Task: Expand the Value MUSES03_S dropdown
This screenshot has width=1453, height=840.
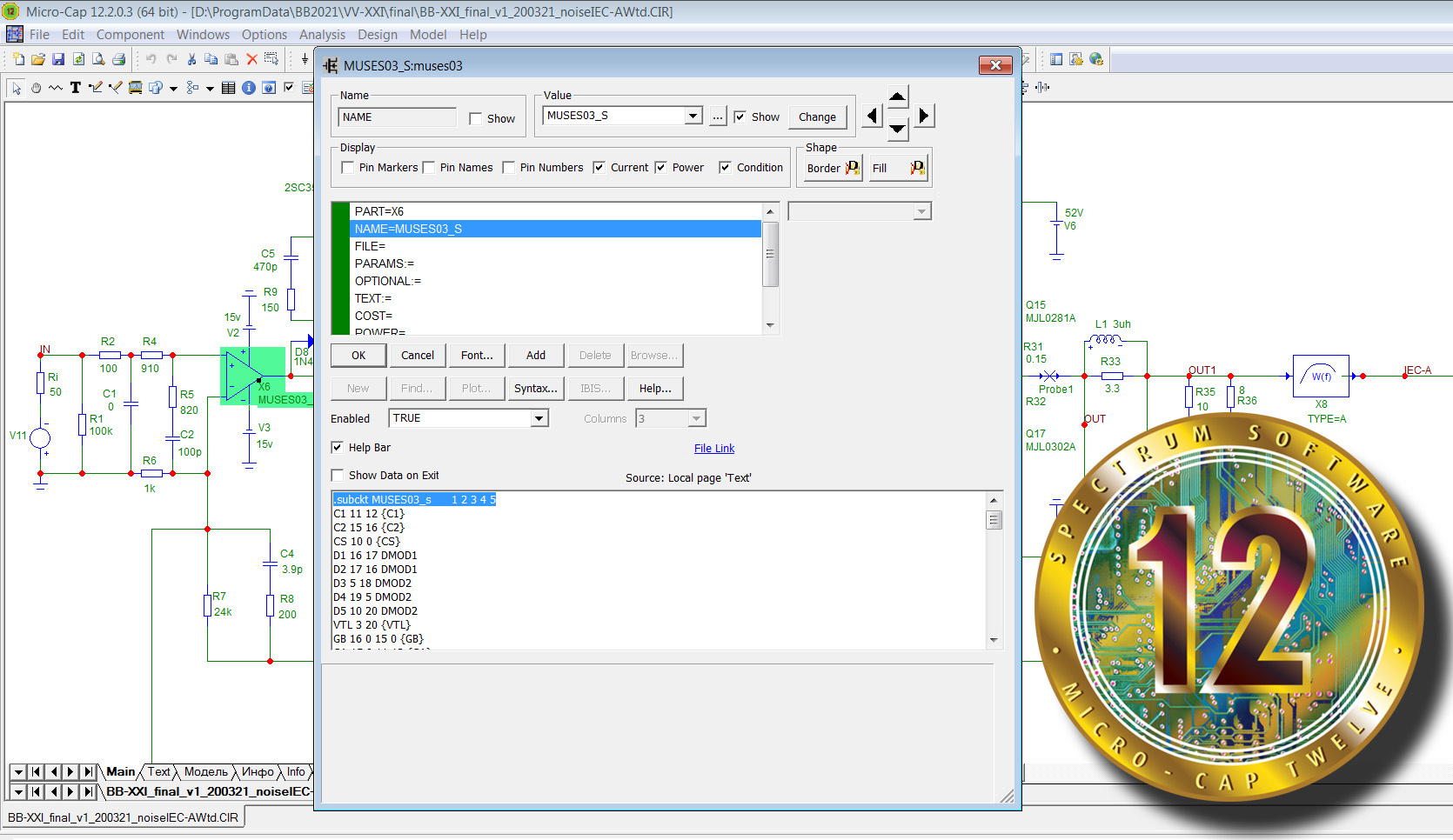Action: (693, 116)
